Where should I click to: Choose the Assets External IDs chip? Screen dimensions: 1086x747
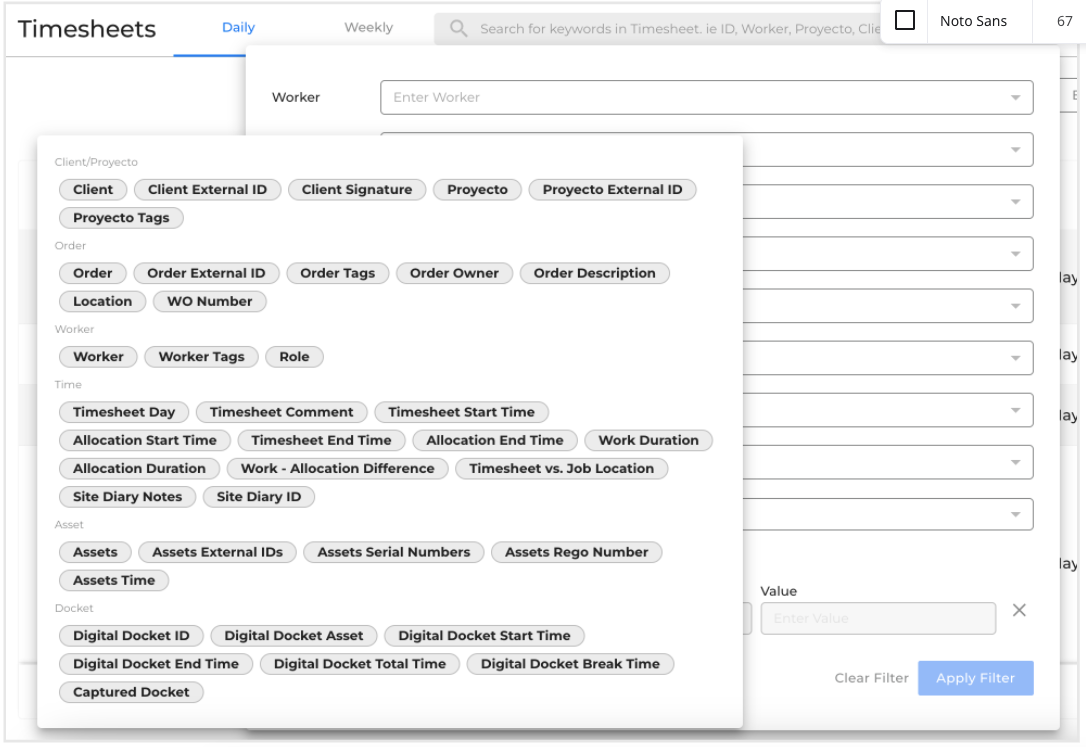[x=217, y=553]
